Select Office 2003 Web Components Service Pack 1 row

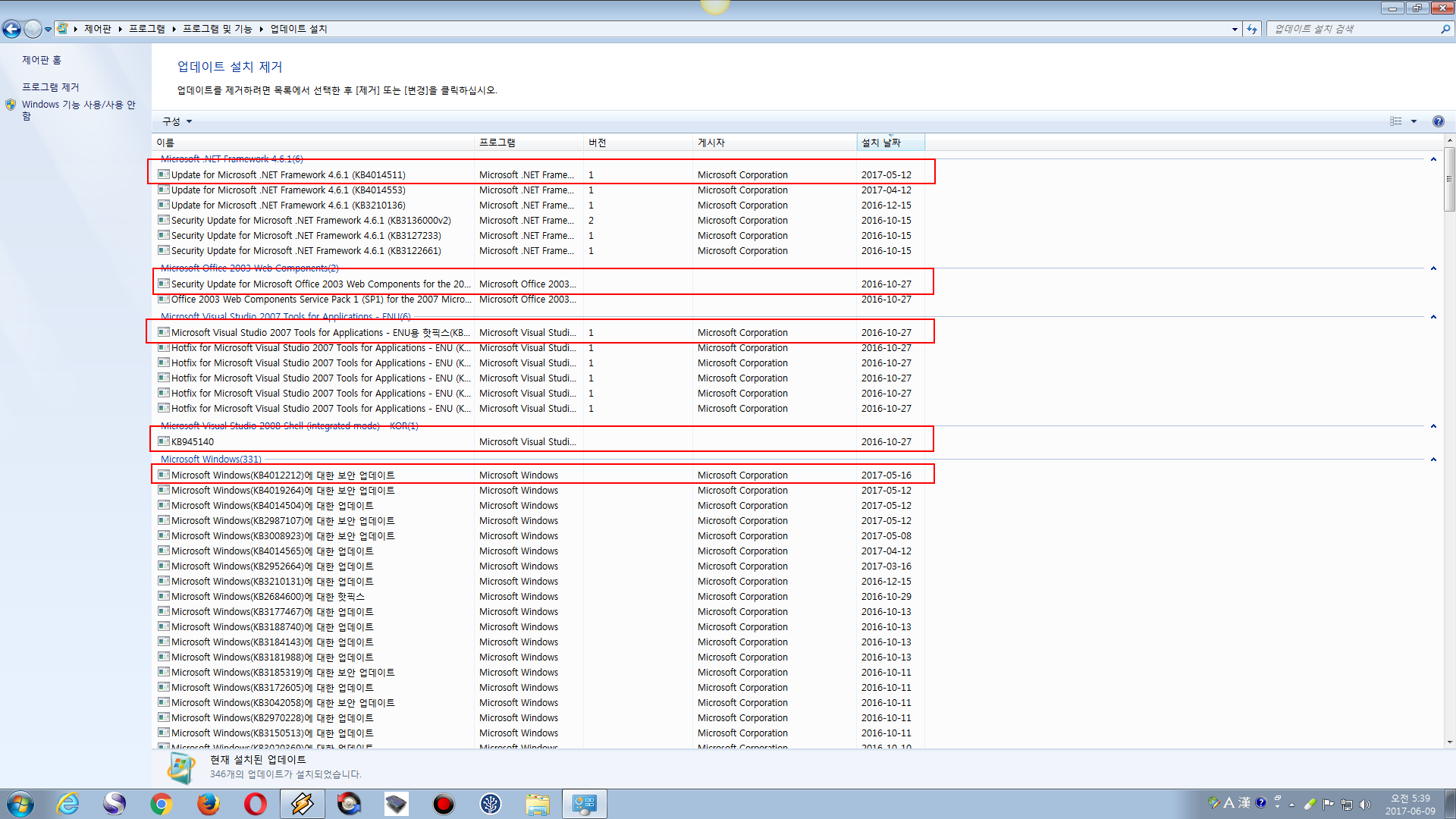tap(541, 299)
